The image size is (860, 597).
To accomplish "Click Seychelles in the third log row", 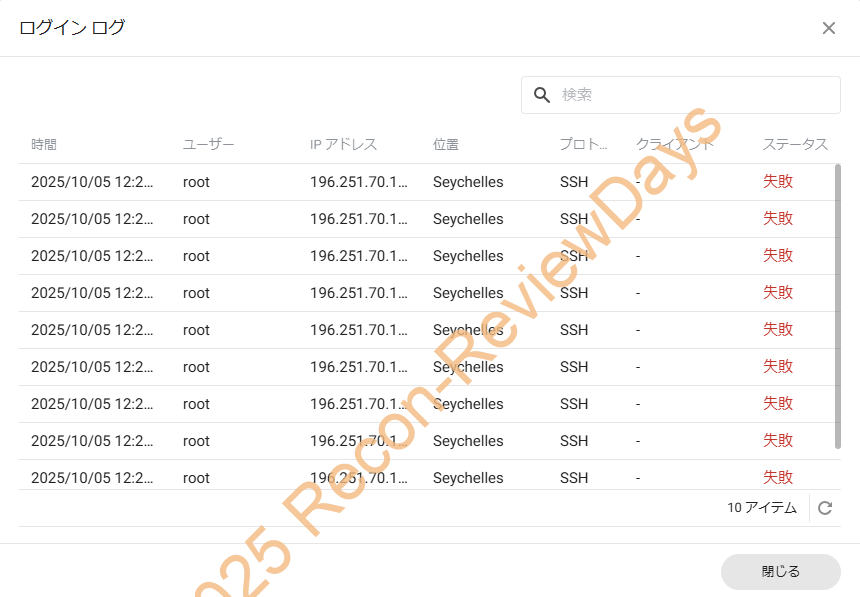I will pyautogui.click(x=468, y=256).
